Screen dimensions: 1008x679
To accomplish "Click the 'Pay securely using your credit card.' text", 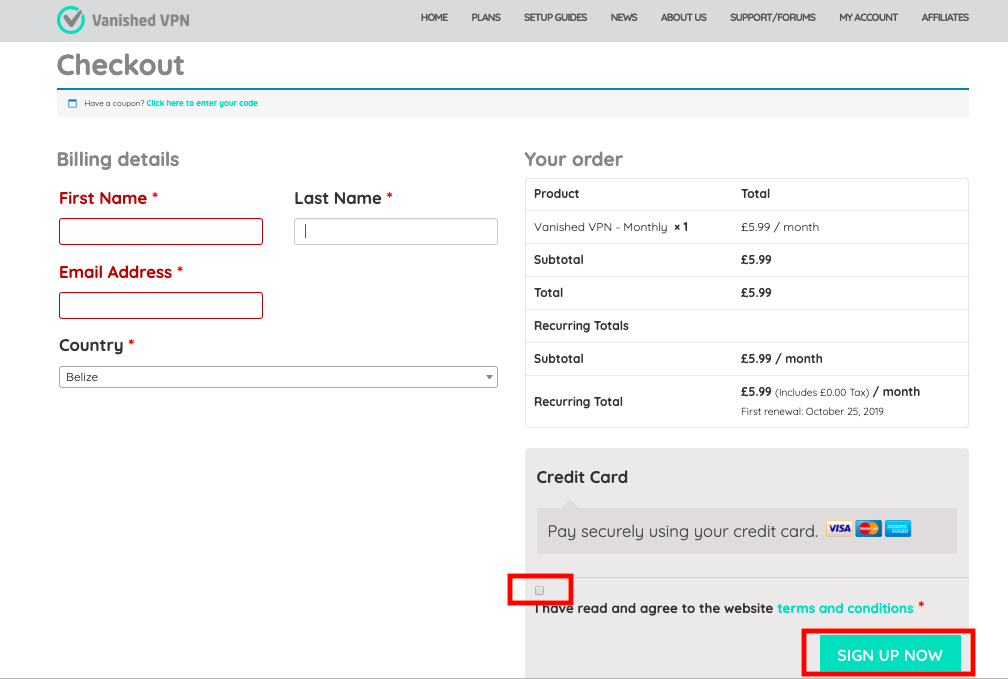I will coord(683,531).
